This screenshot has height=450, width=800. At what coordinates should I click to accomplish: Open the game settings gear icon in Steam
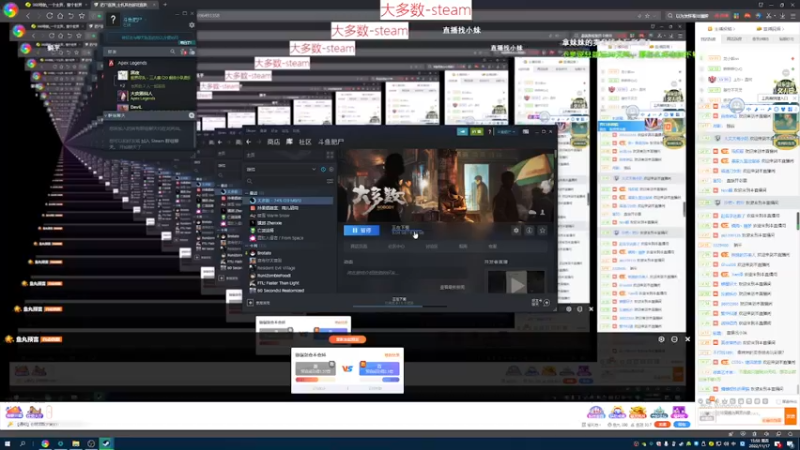516,231
